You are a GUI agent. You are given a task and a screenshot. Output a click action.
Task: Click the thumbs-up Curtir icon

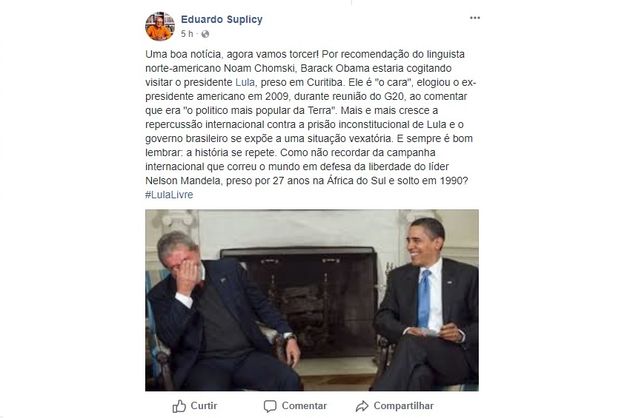(179, 406)
